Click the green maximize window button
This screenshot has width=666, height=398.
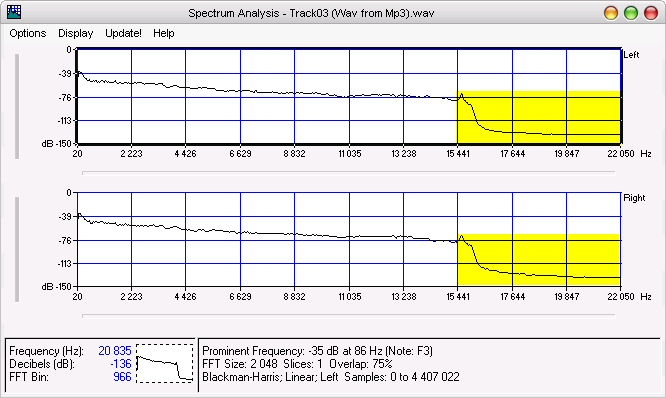631,13
